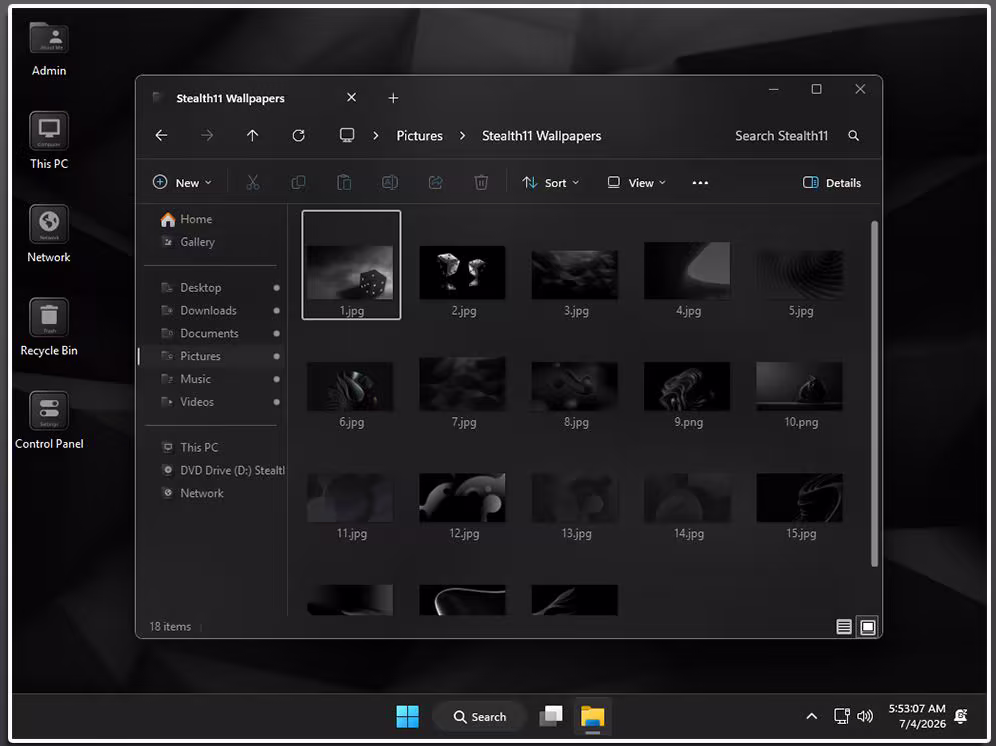The height and width of the screenshot is (746, 996).
Task: Add a new Explorer tab
Action: tap(393, 98)
